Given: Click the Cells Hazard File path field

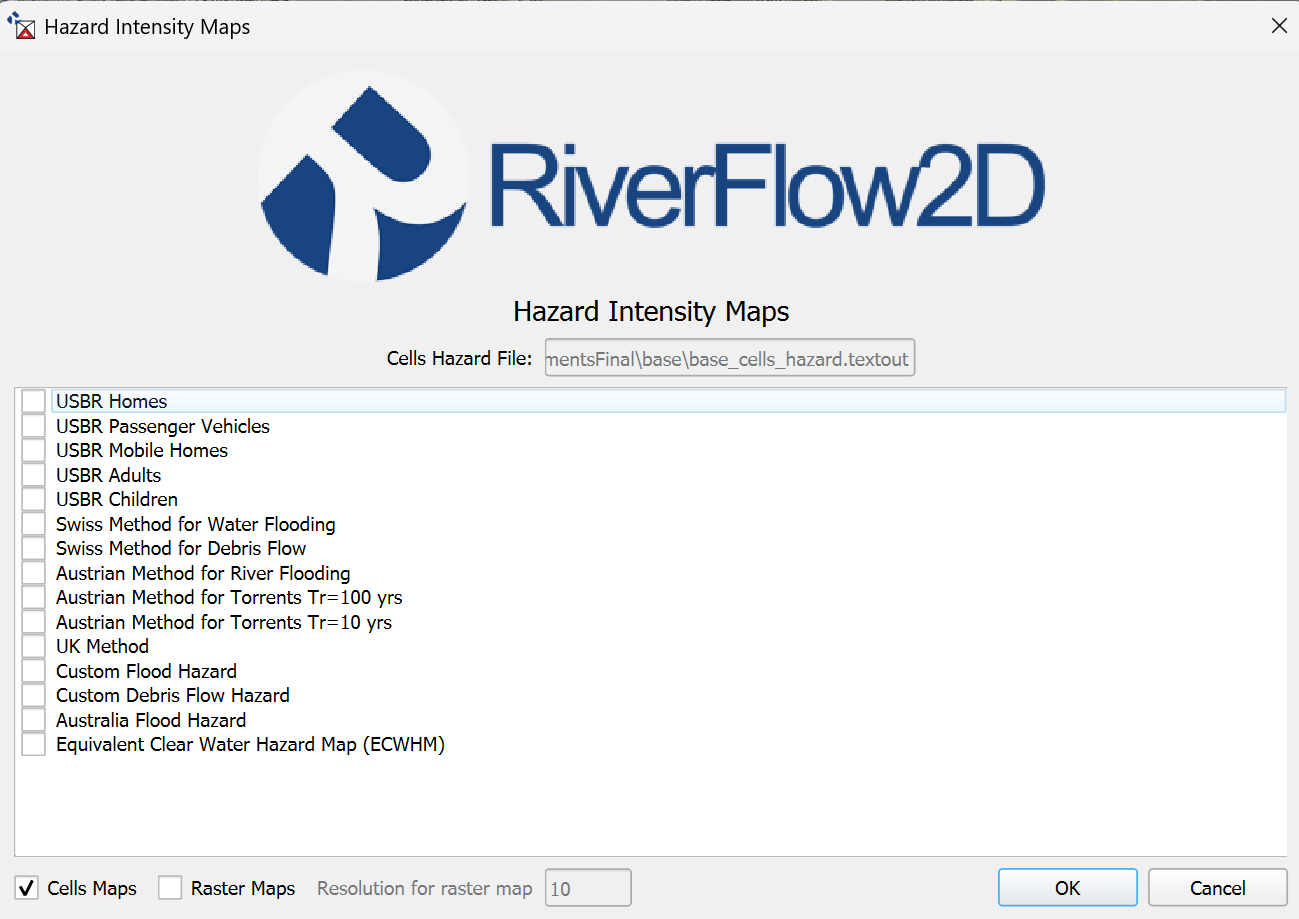Looking at the screenshot, I should tap(729, 359).
